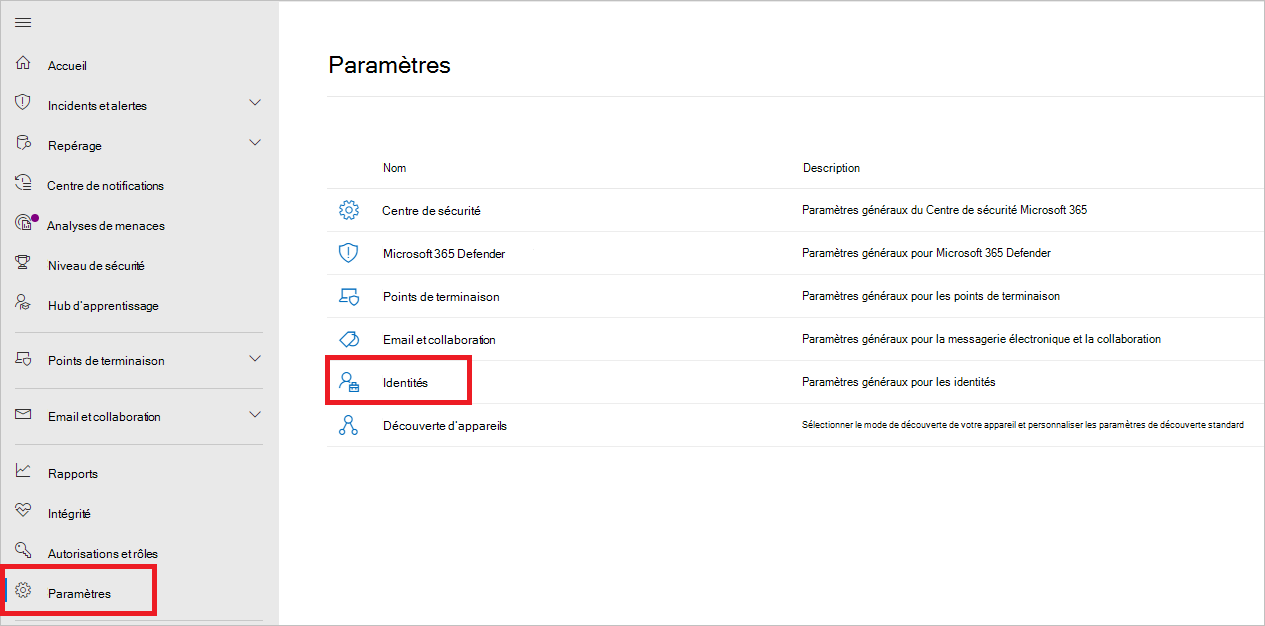Select the Centre de sécurité gear icon
This screenshot has height=626, width=1265.
click(x=348, y=210)
